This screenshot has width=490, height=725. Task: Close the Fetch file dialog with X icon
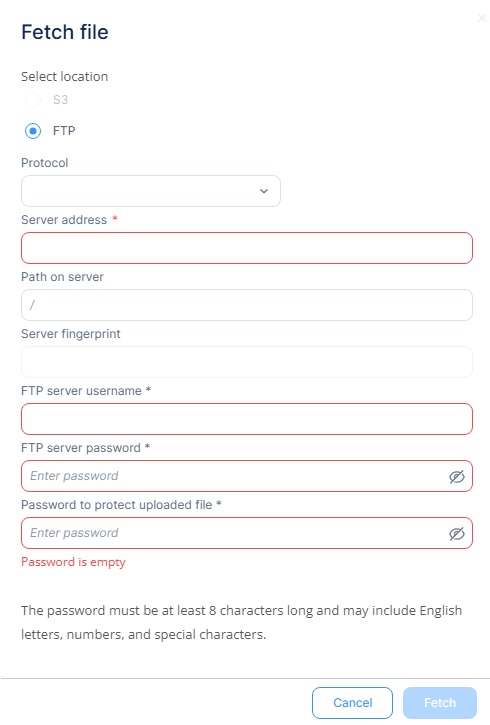pos(482,18)
